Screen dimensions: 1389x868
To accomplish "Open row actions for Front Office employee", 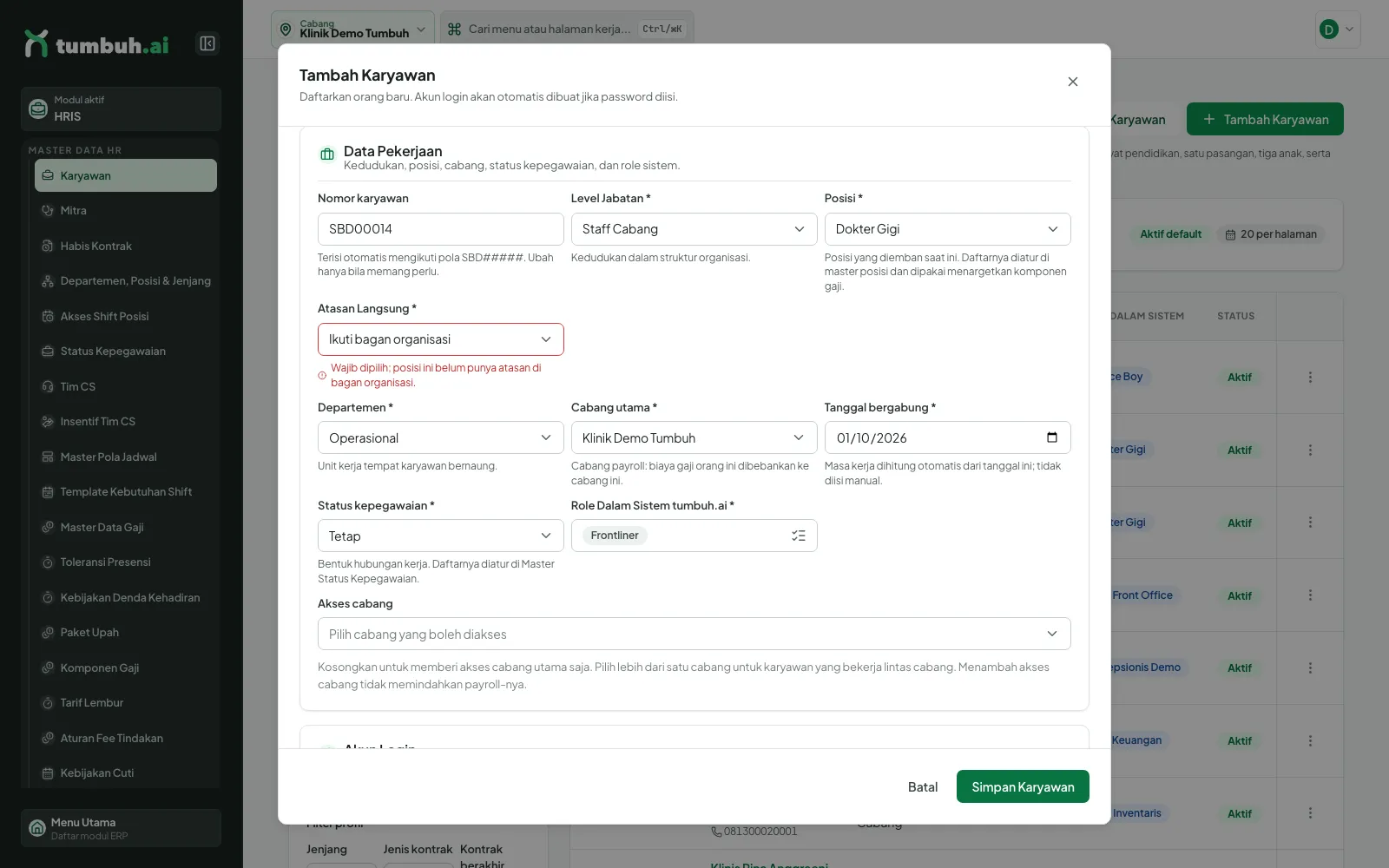I will (x=1310, y=595).
